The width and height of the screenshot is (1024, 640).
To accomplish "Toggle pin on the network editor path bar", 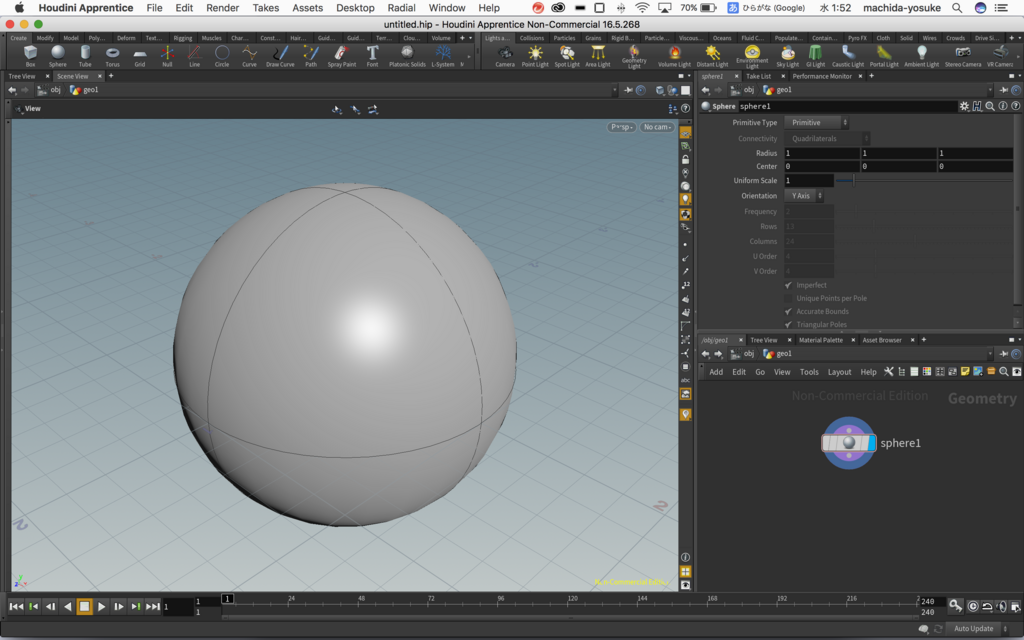I will coord(1004,354).
